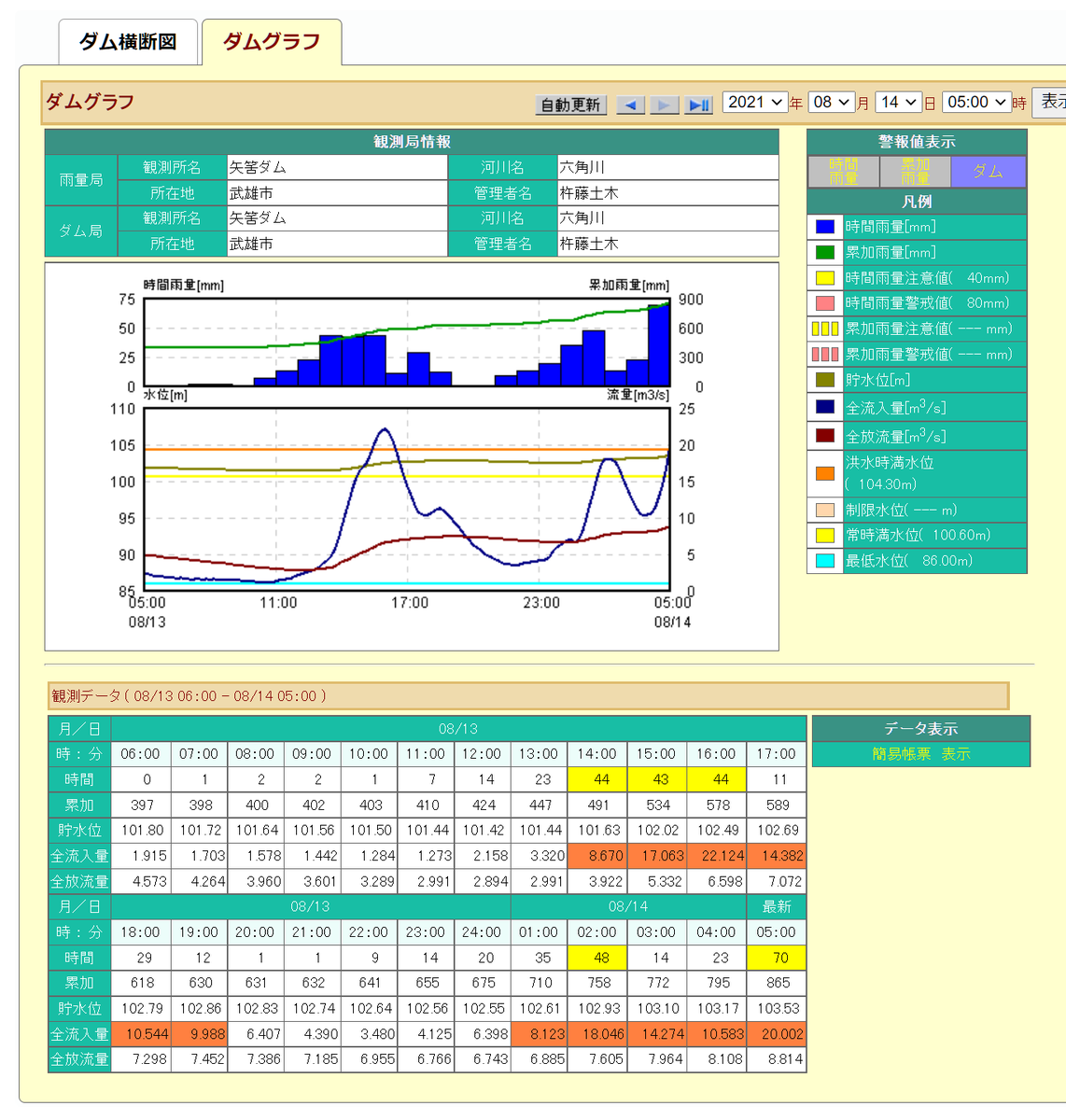Click the orange 洪水時満水位 legend swatch
This screenshot has width=1066, height=1120.
tap(825, 473)
